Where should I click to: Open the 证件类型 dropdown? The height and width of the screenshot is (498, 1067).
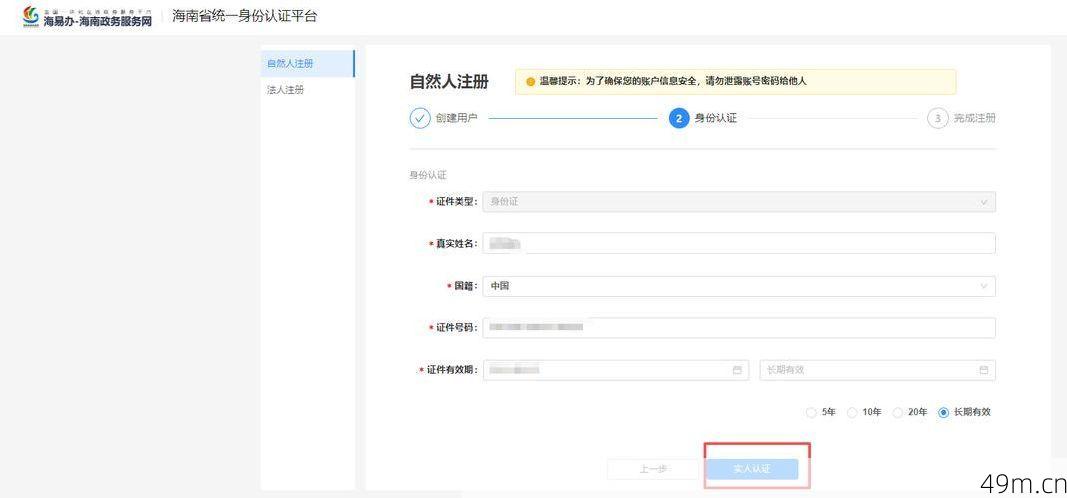[x=739, y=202]
